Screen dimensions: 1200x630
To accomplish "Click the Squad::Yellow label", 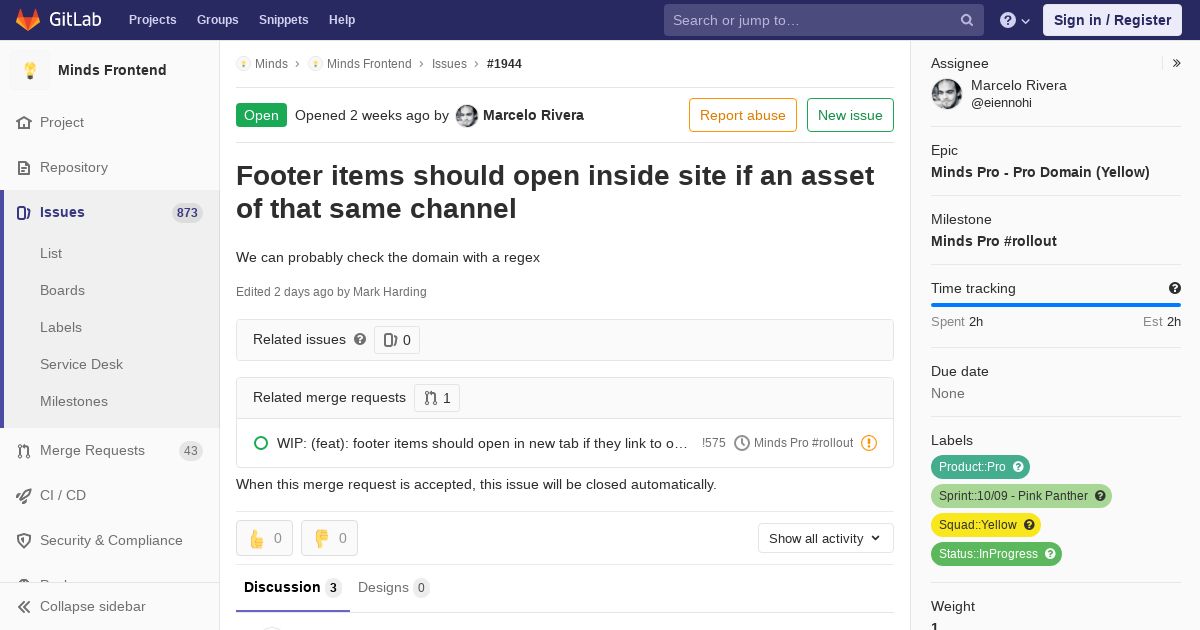I will [x=977, y=525].
